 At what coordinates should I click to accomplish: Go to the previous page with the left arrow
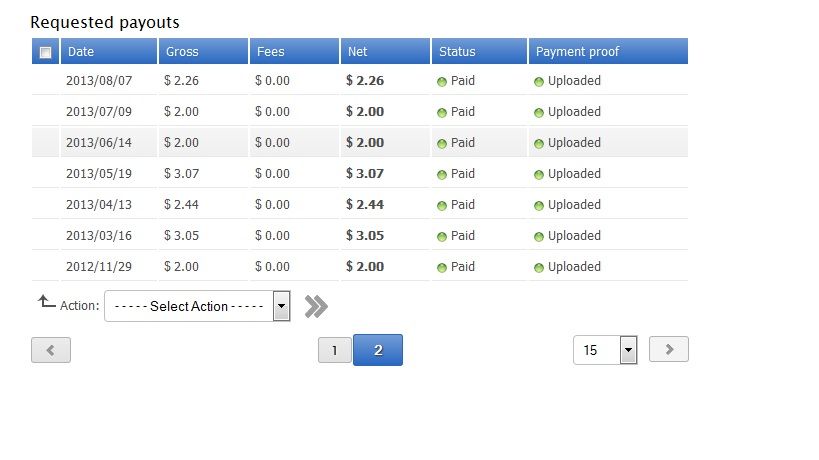pyautogui.click(x=51, y=350)
